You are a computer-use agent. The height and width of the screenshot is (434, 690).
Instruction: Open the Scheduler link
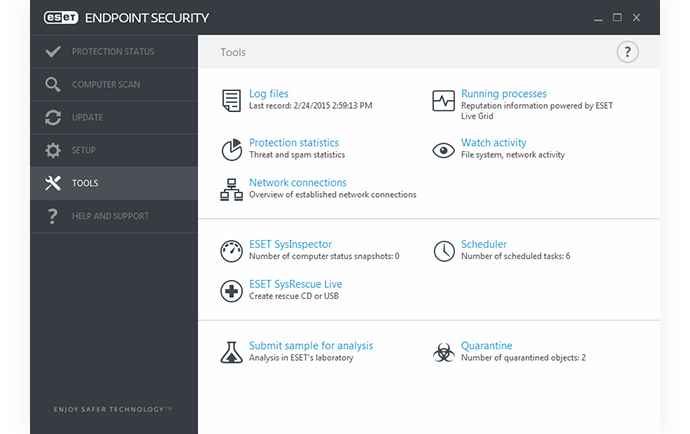click(x=484, y=244)
